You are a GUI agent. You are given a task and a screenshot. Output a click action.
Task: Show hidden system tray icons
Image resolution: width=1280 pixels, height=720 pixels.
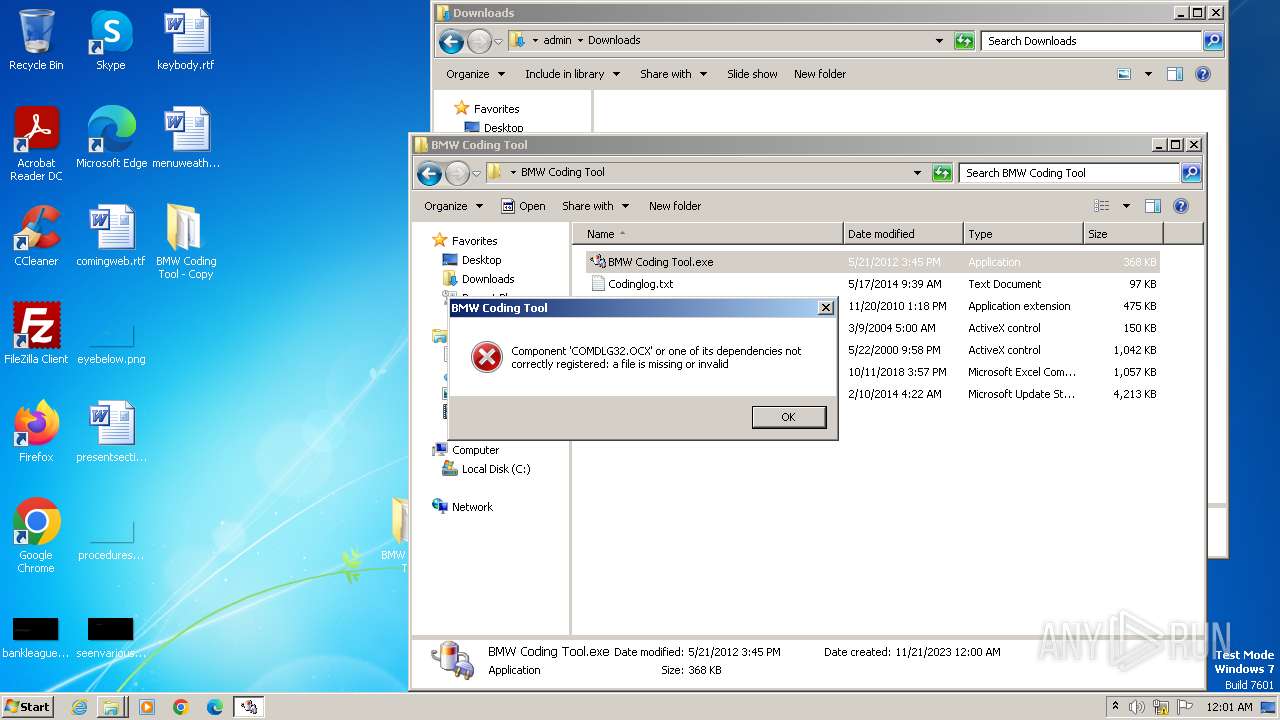pyautogui.click(x=1116, y=706)
